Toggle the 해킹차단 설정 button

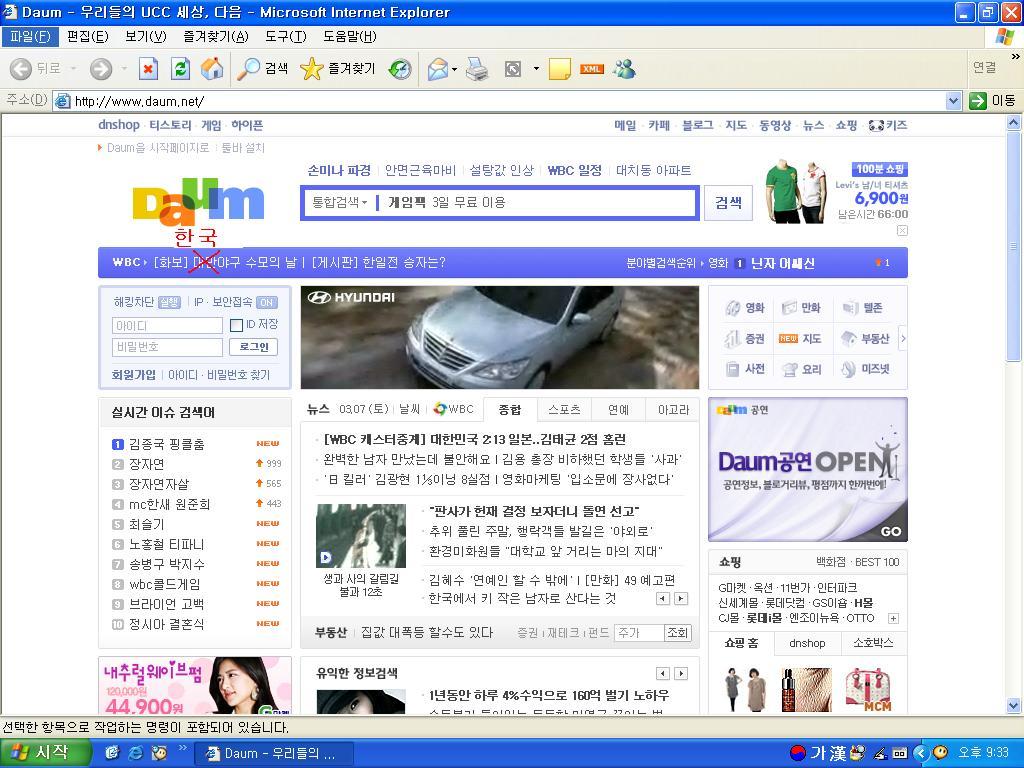click(169, 302)
